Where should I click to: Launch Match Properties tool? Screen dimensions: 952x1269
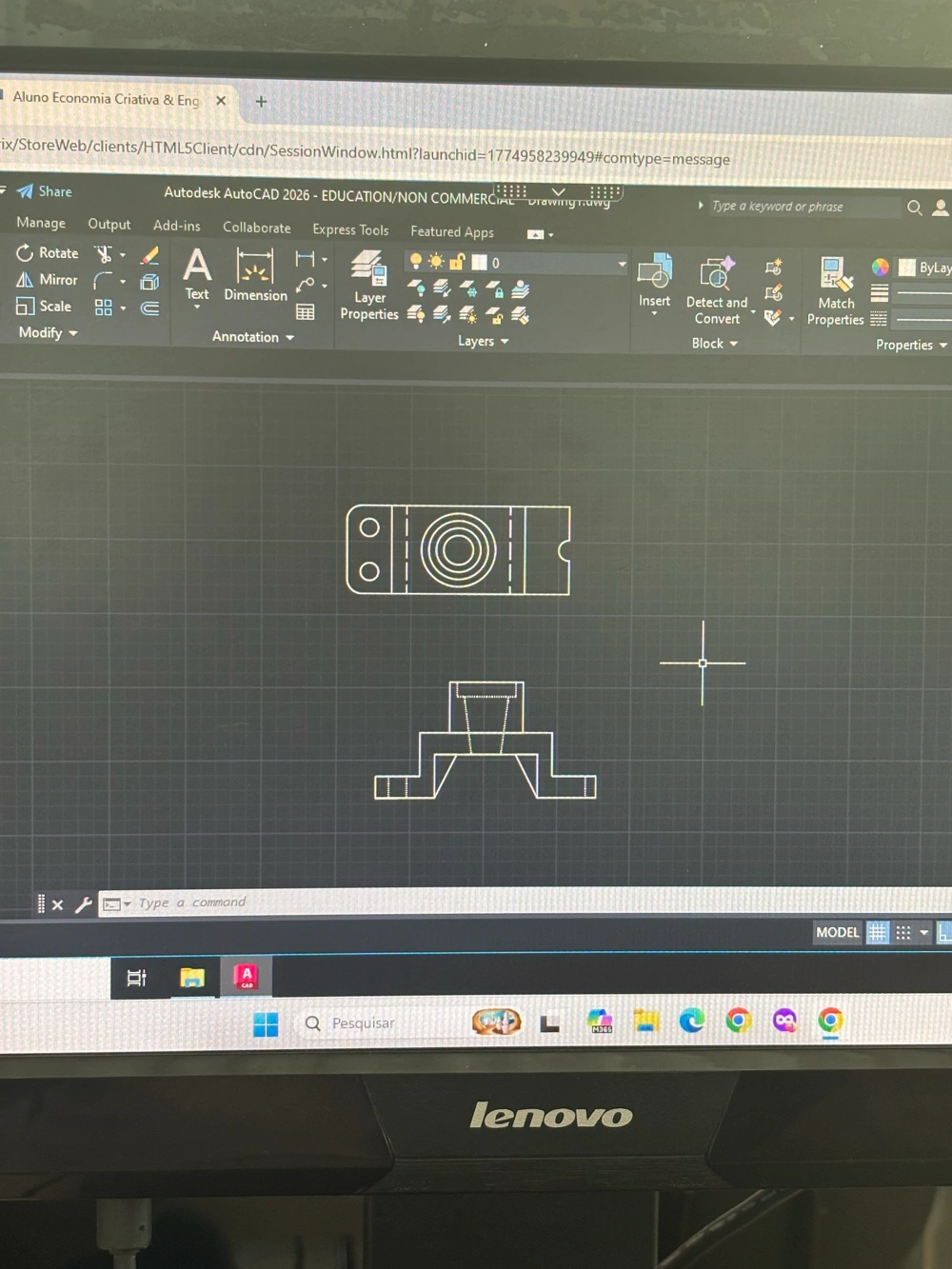(x=835, y=290)
